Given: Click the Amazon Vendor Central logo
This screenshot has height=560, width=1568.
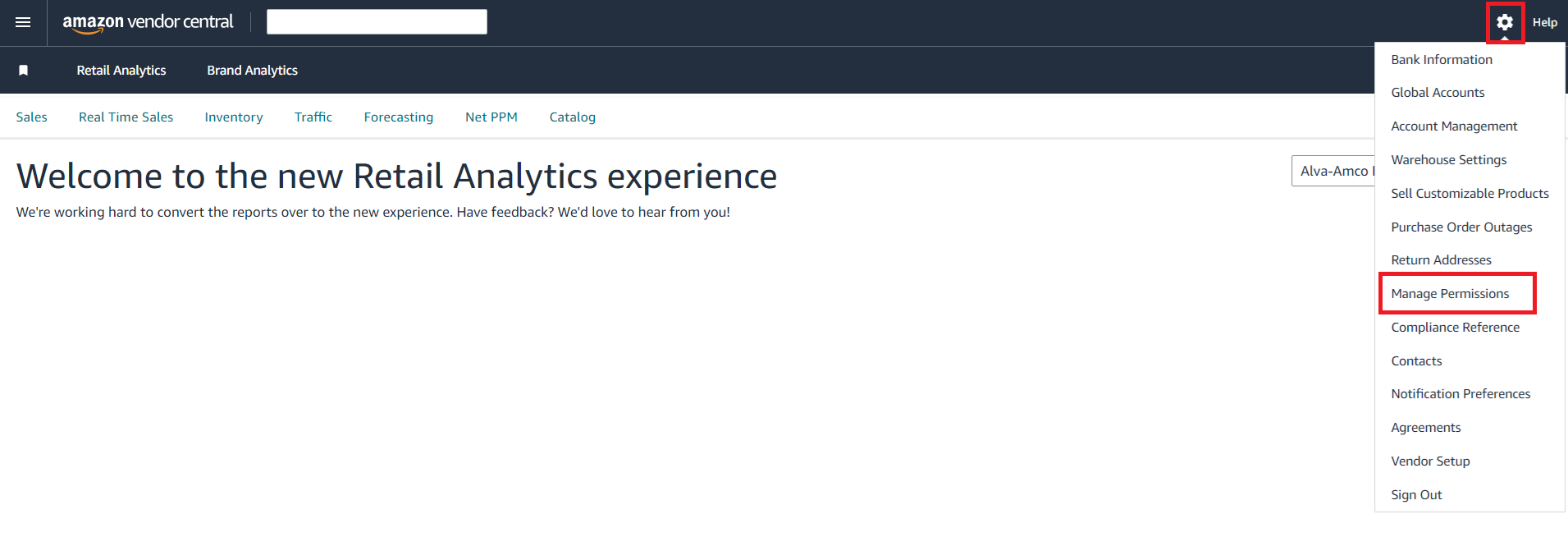Looking at the screenshot, I should pyautogui.click(x=148, y=22).
